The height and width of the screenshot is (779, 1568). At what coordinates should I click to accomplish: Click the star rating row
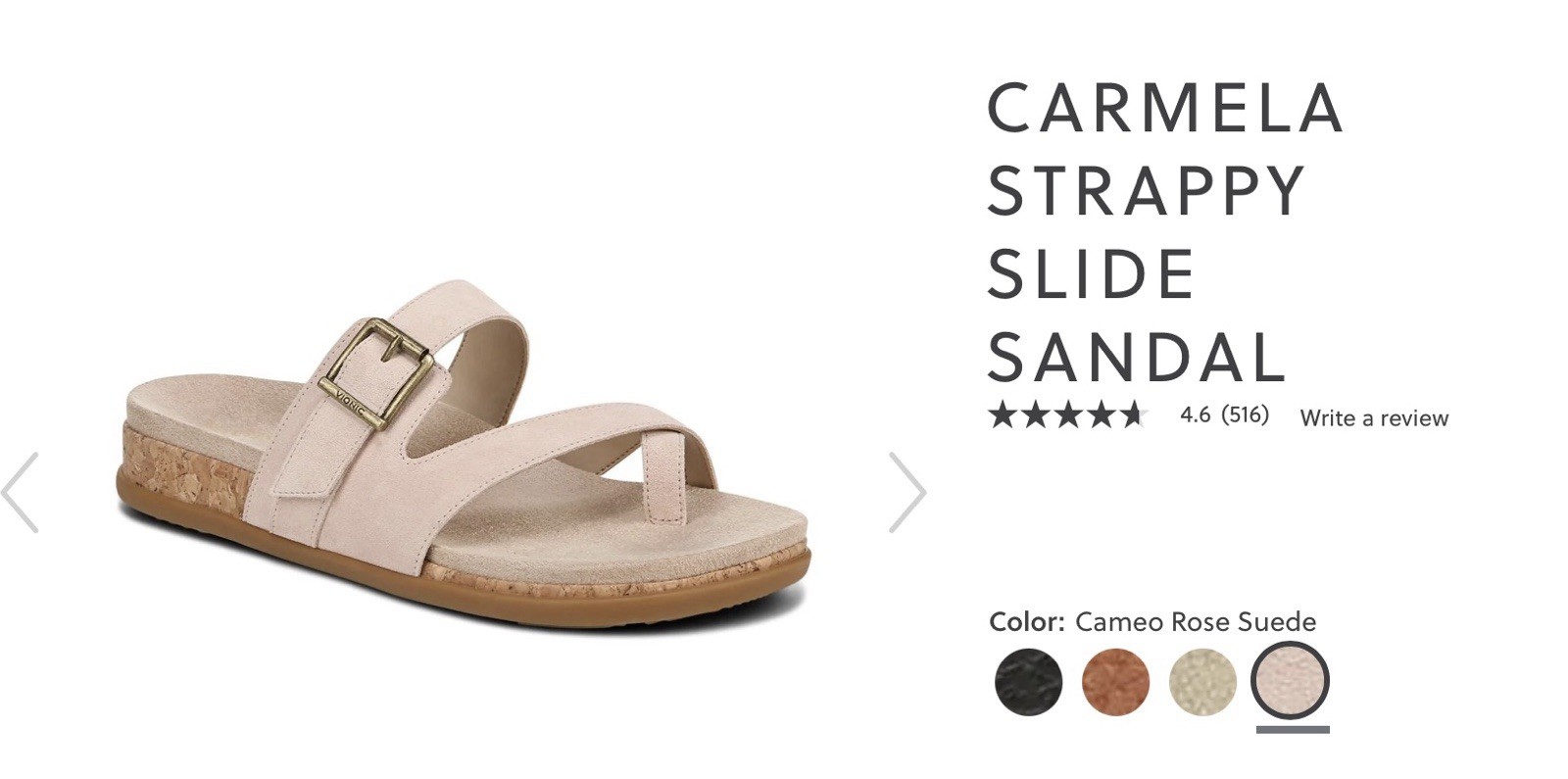pos(1067,415)
